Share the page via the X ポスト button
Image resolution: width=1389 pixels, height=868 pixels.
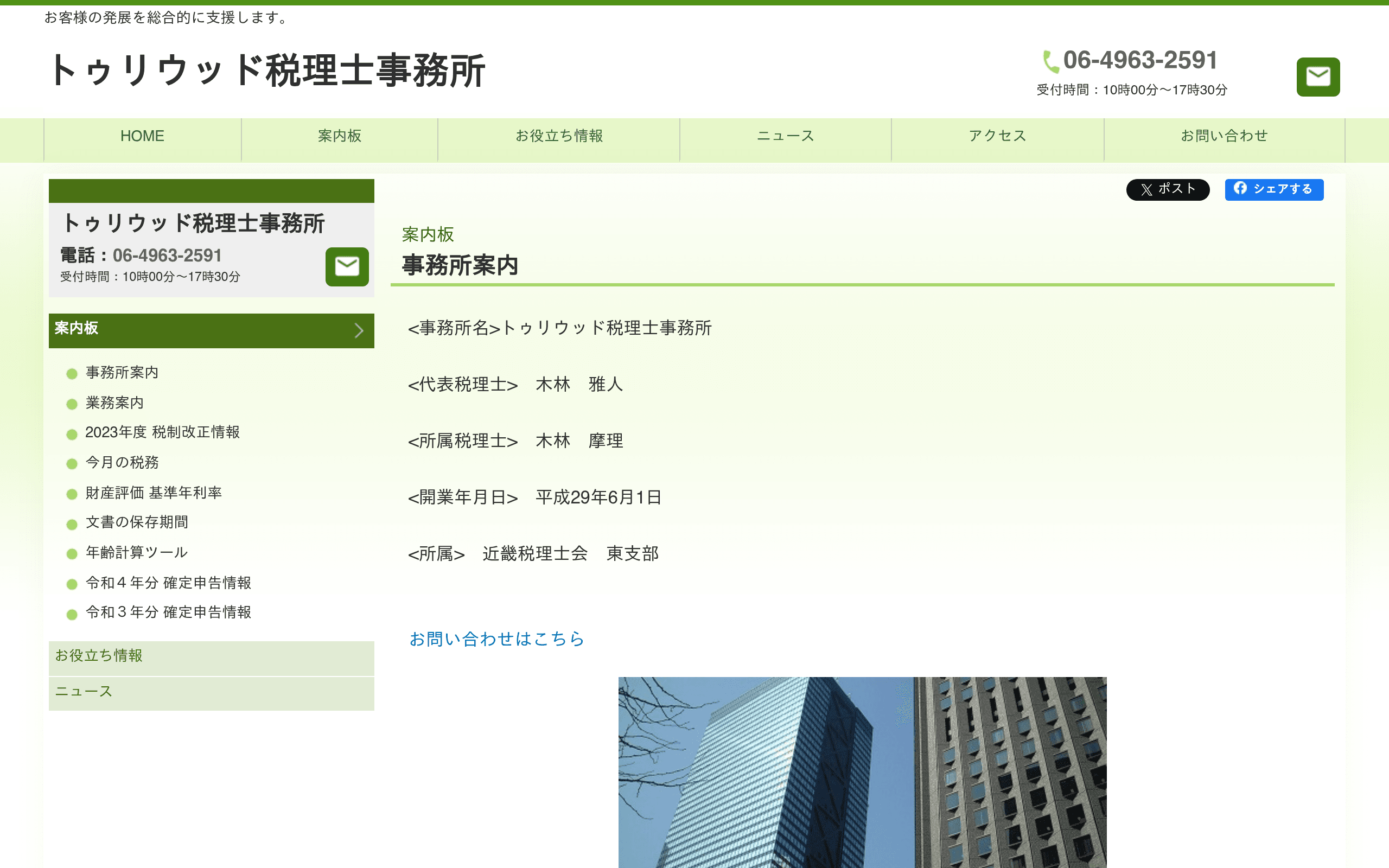1168,189
